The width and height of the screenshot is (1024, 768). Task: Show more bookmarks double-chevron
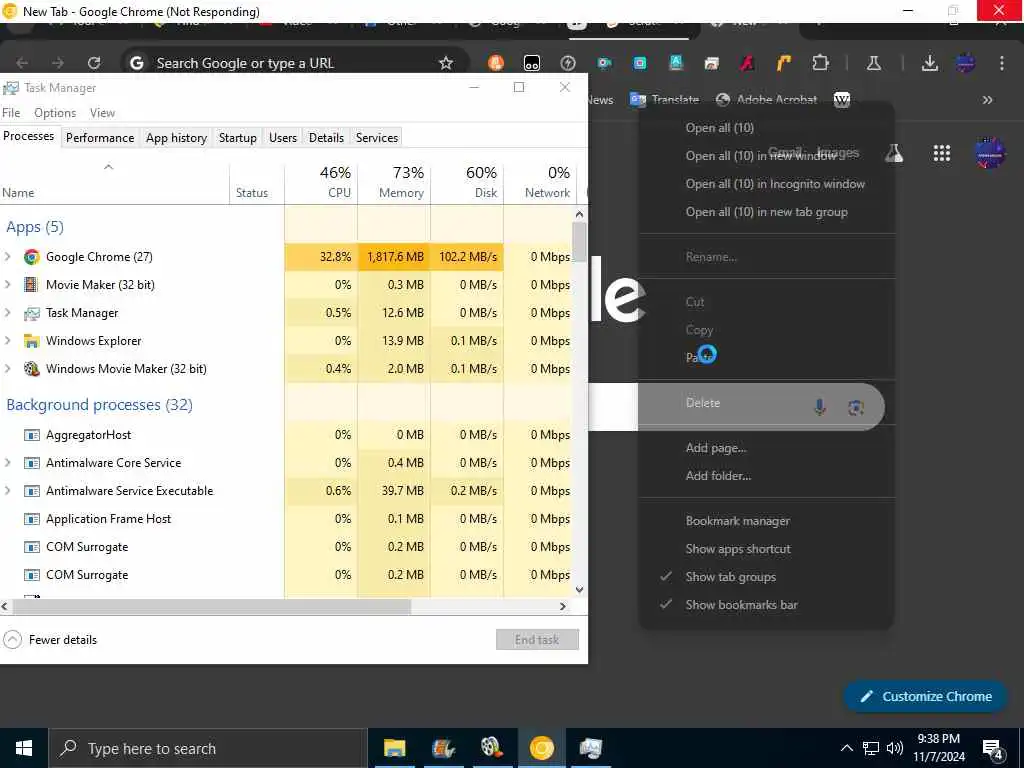(987, 100)
